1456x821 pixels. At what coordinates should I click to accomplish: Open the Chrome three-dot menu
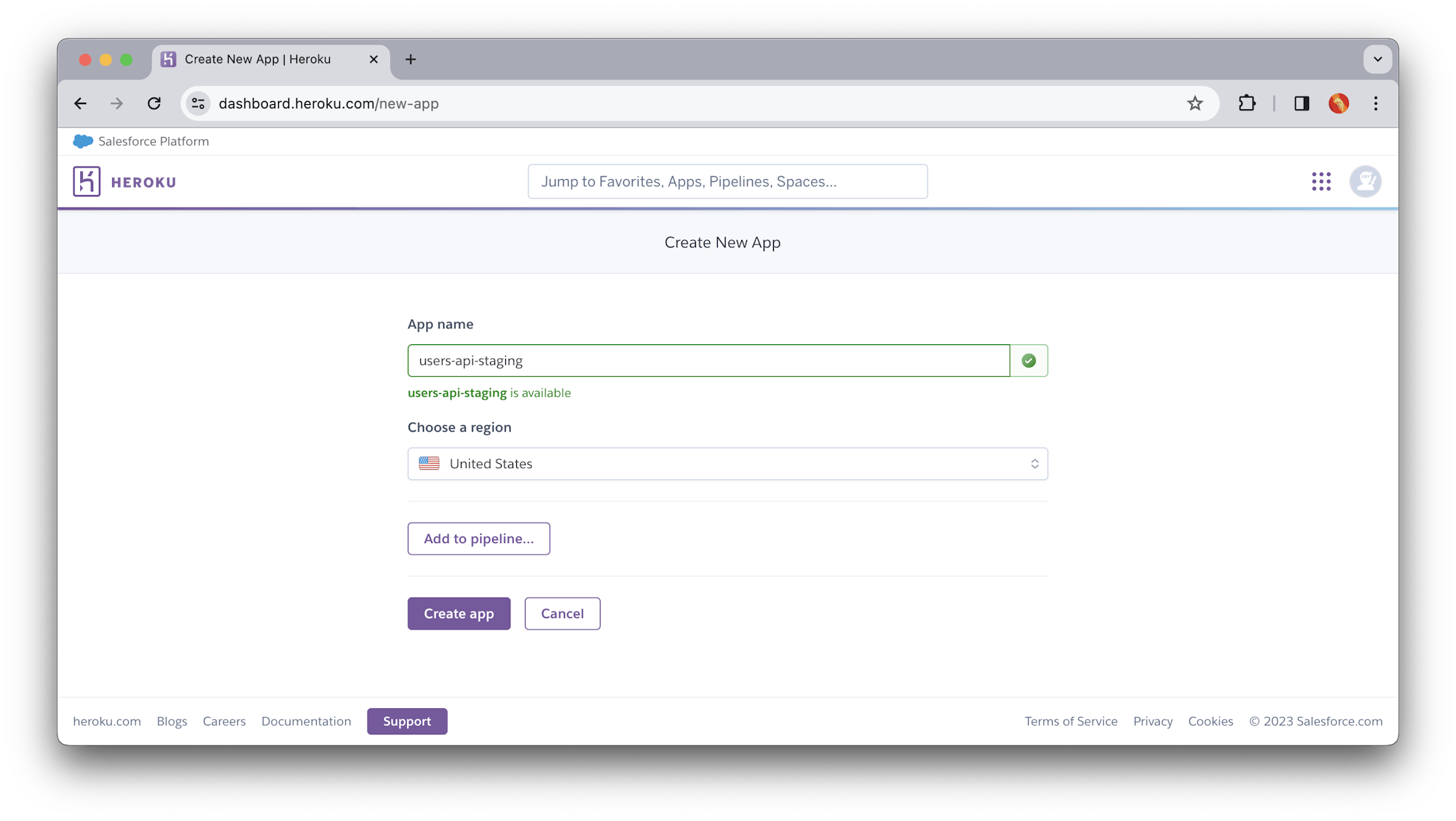(1376, 103)
